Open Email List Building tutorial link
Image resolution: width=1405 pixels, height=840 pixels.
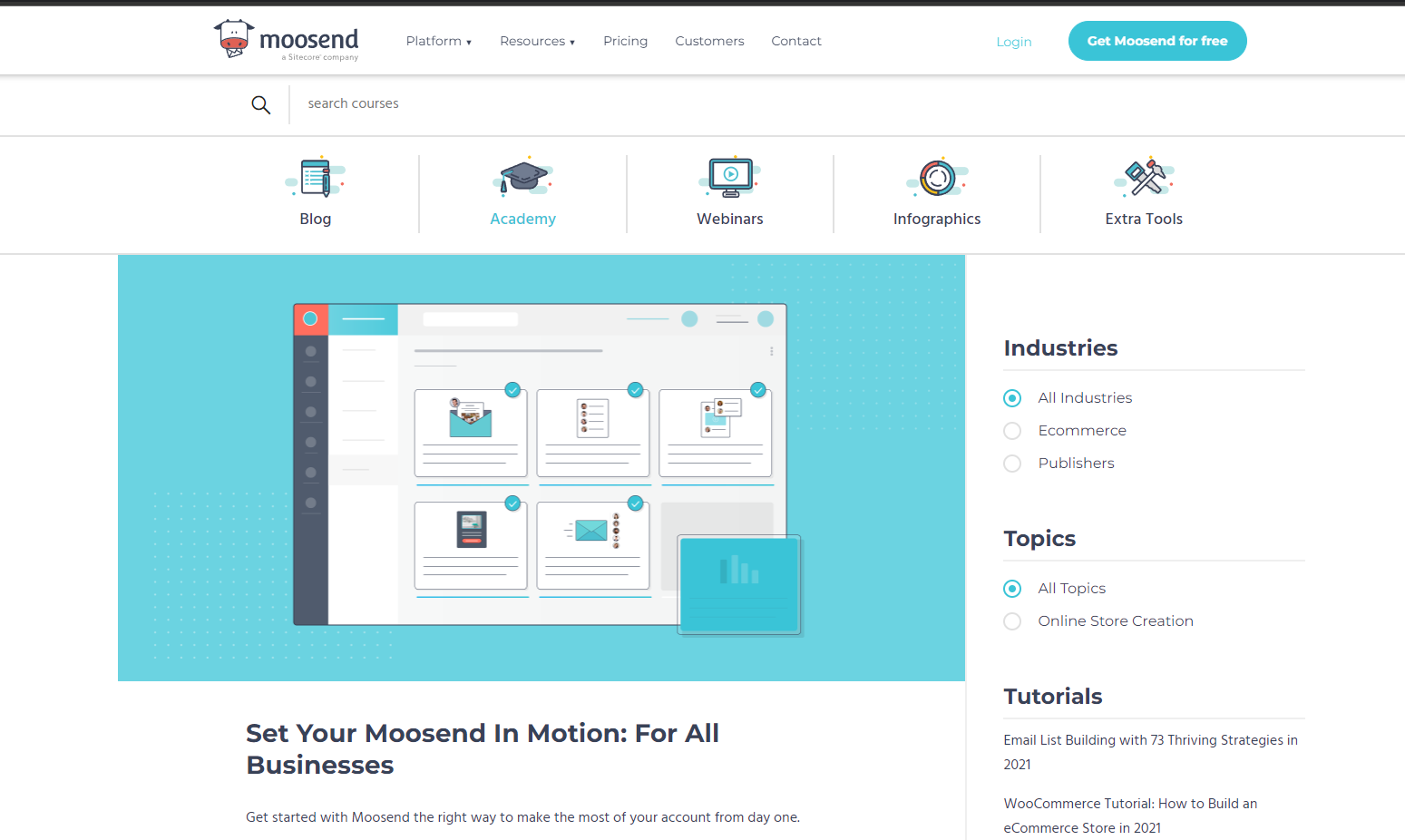1150,752
